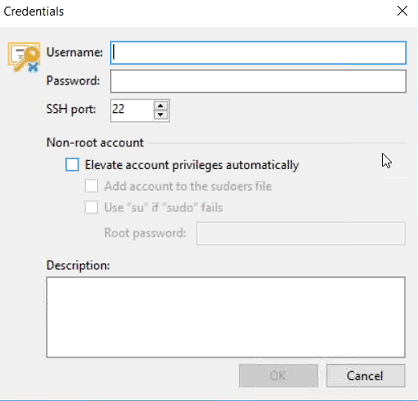Viewport: 418px width, 401px height.
Task: Confirm with the OK button
Action: point(278,376)
